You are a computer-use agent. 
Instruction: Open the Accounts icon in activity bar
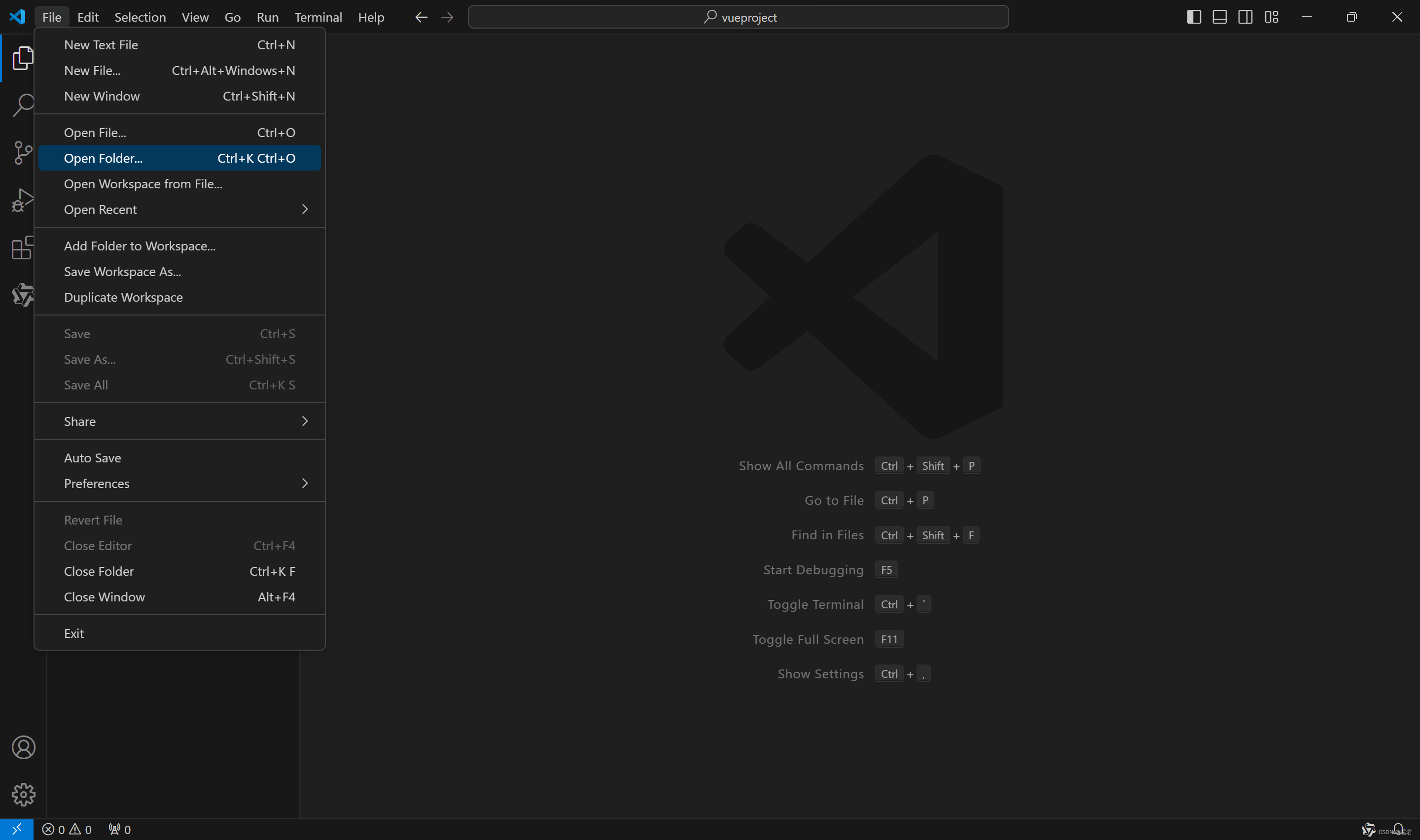point(23,748)
